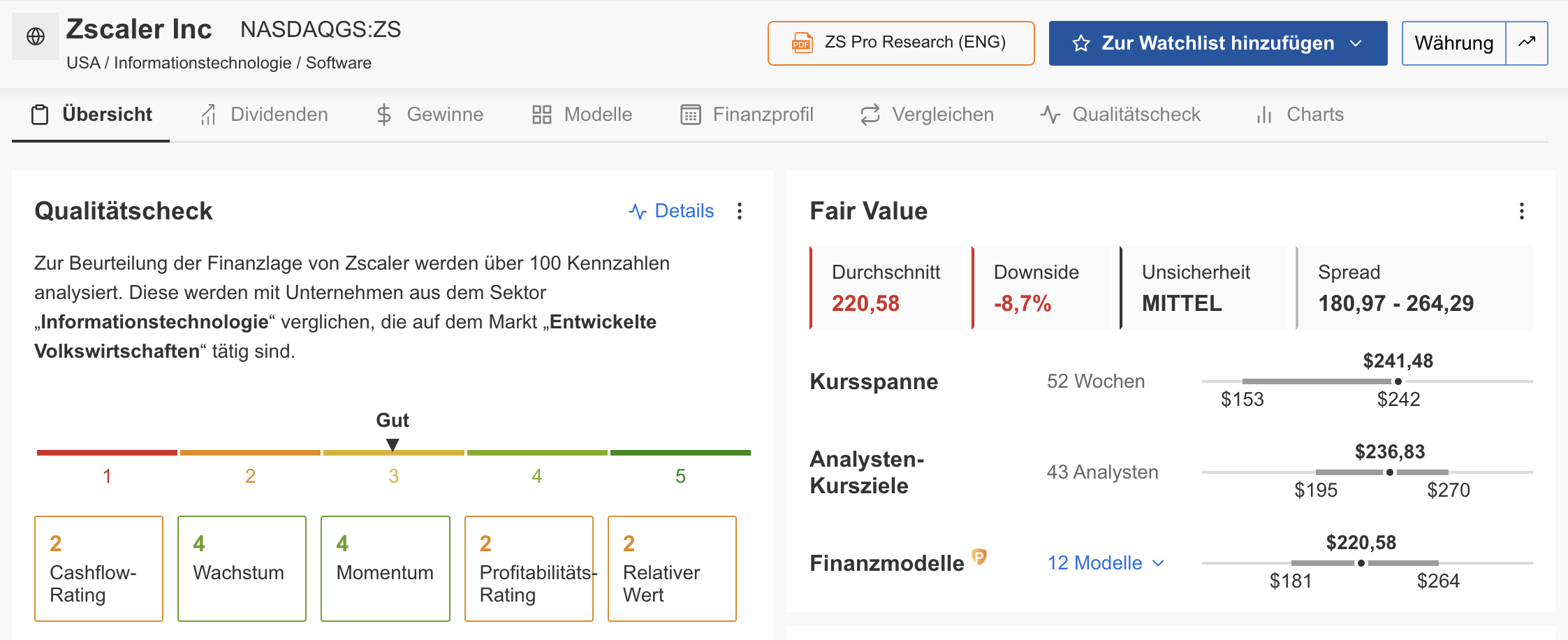Viewport: 1568px width, 640px height.
Task: Open the Cashflow-Rating score card
Action: click(x=98, y=569)
